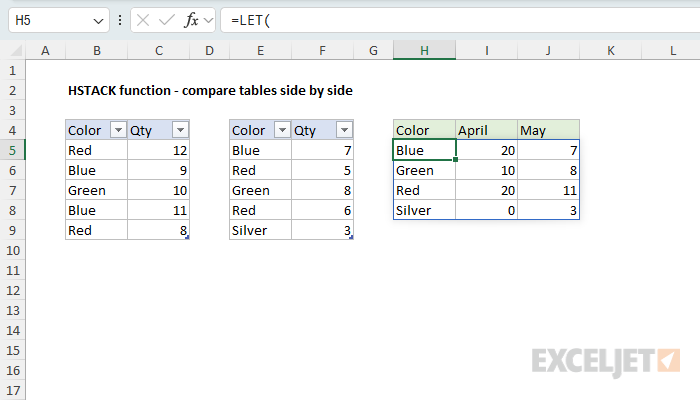Select row 16 header
The image size is (700, 400).
[12, 370]
